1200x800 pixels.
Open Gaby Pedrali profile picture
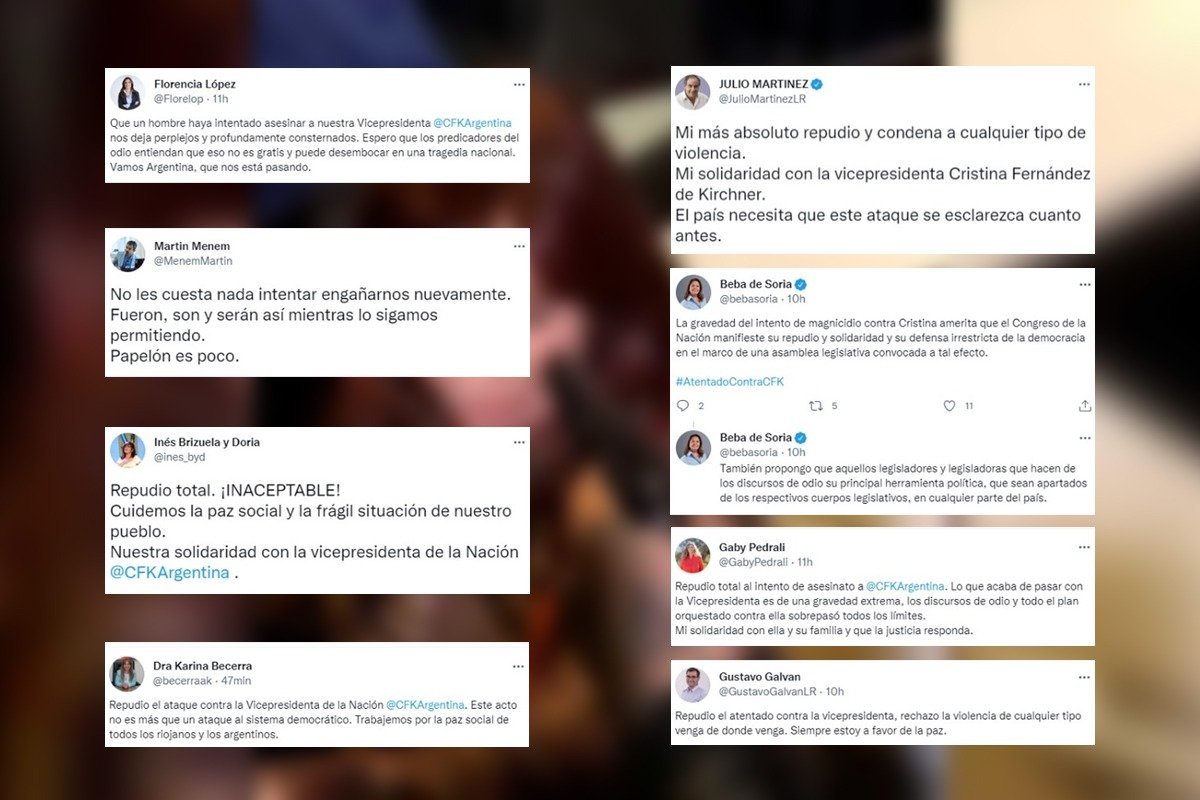click(x=693, y=555)
